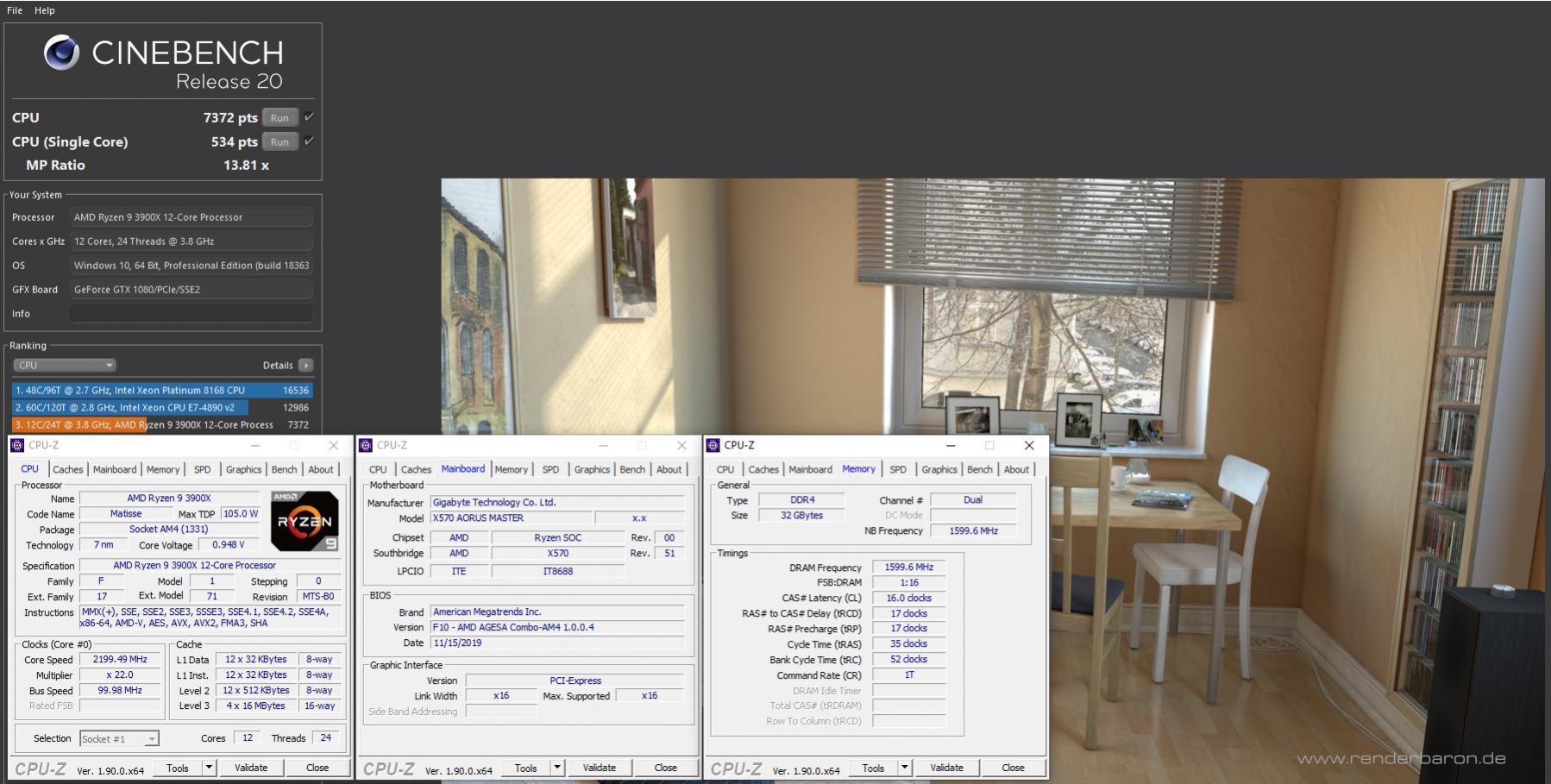The image size is (1551, 784).
Task: Open Mainboard tab in CPU-Z window showing Memory timings
Action: pos(810,469)
